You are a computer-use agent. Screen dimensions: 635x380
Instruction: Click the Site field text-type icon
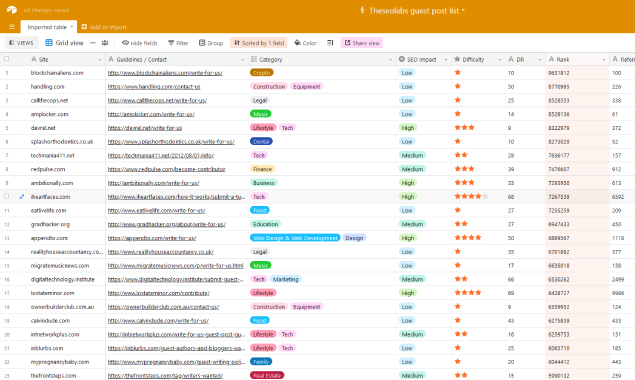point(34,59)
